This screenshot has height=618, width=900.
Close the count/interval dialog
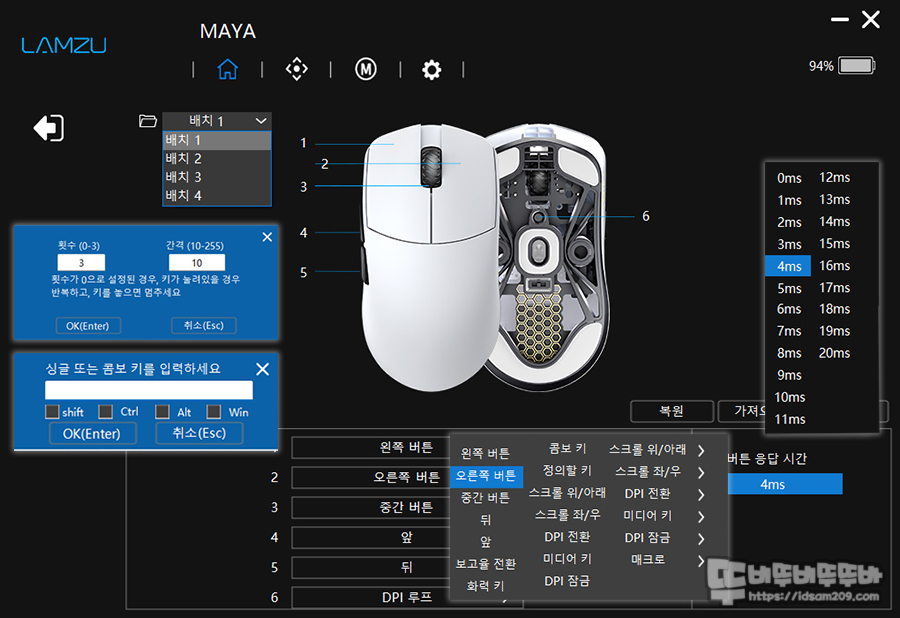point(267,237)
